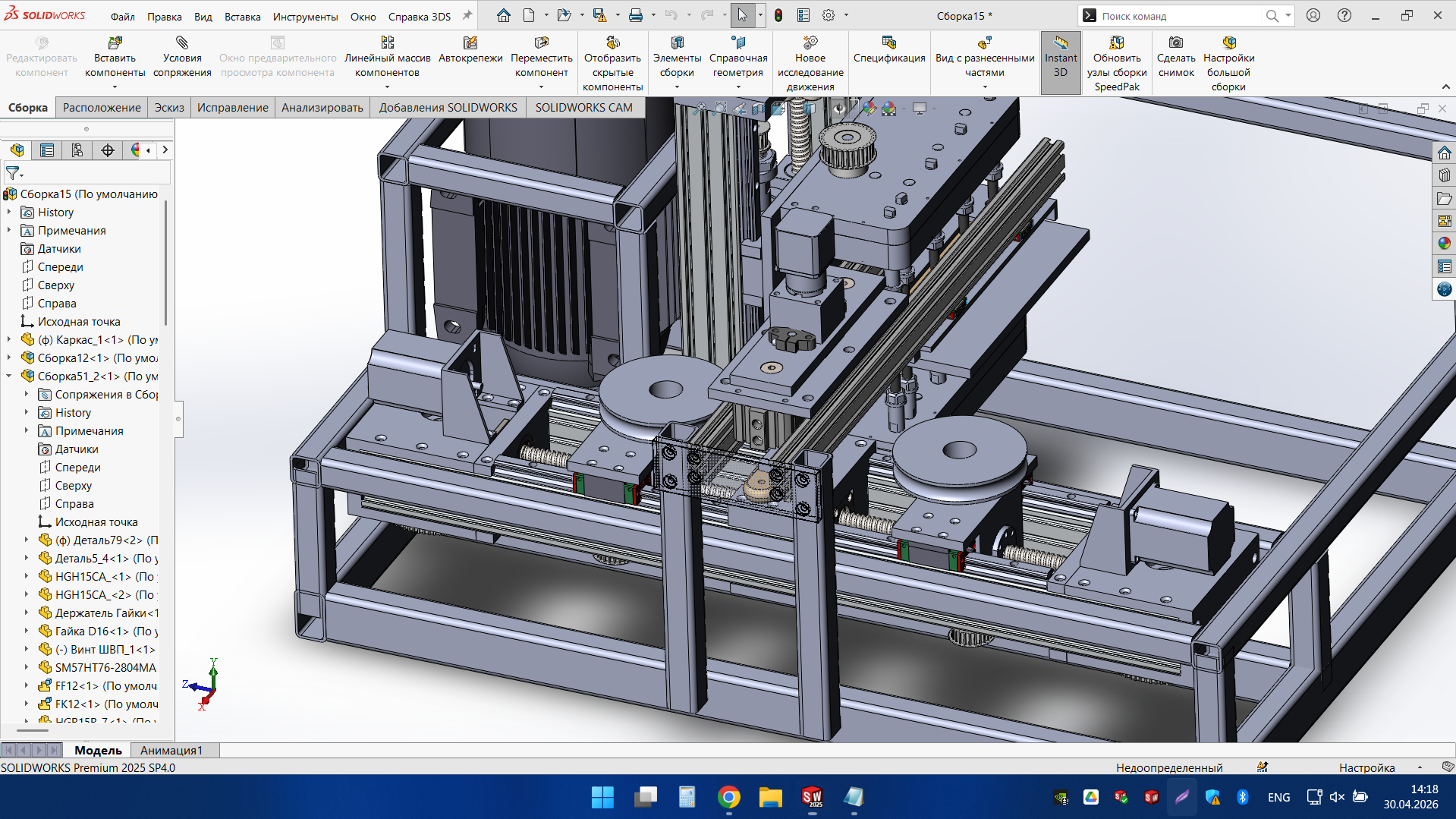Click Bill of Materials (Спецификация)
The height and width of the screenshot is (819, 1456).
pos(889,50)
